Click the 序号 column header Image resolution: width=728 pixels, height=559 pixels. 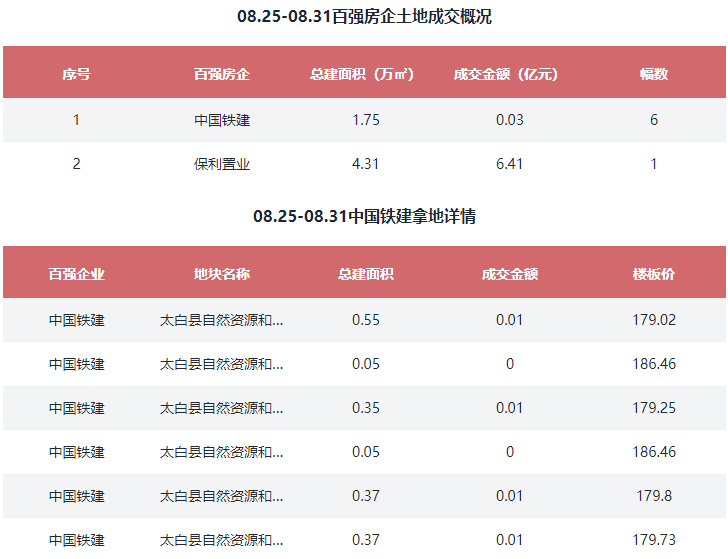[x=76, y=74]
